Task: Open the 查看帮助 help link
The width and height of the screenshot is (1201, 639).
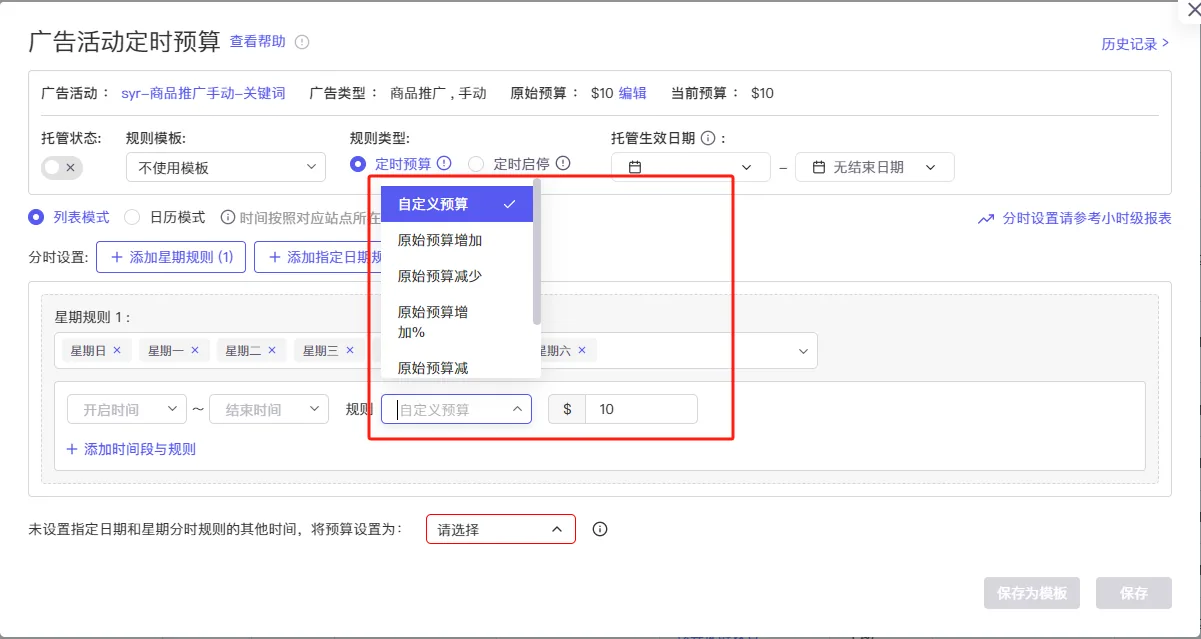Action: tap(257, 42)
